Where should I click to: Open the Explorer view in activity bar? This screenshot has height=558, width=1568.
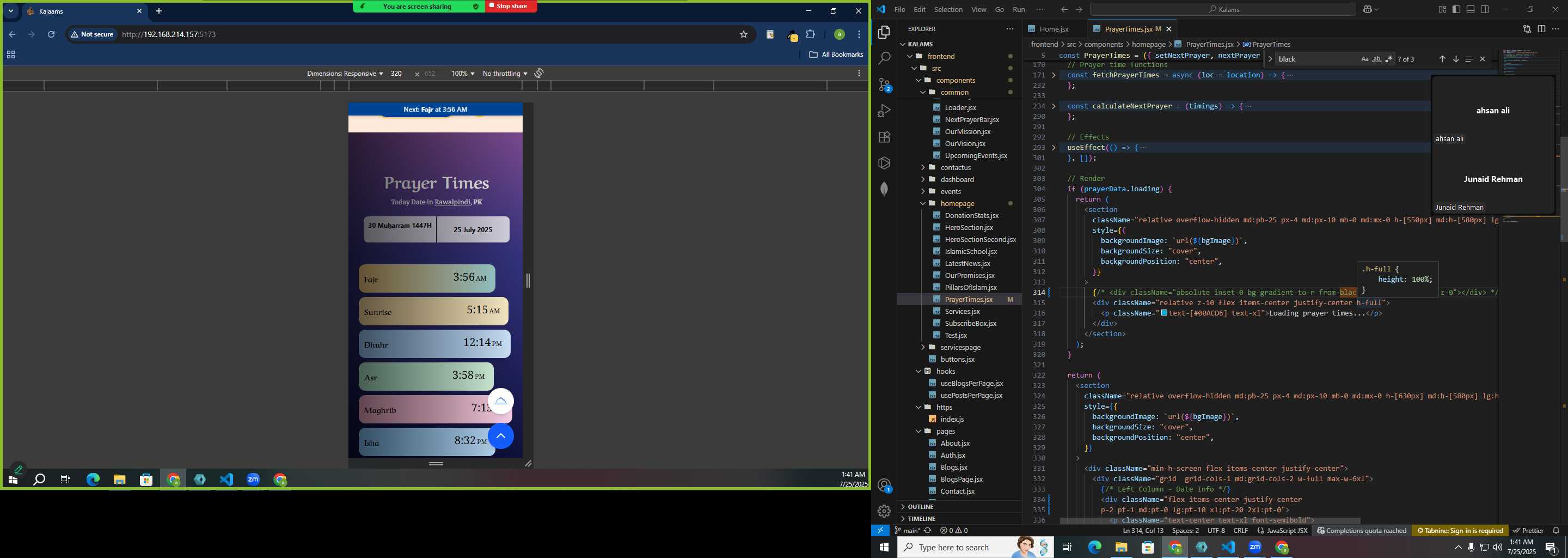(884, 32)
